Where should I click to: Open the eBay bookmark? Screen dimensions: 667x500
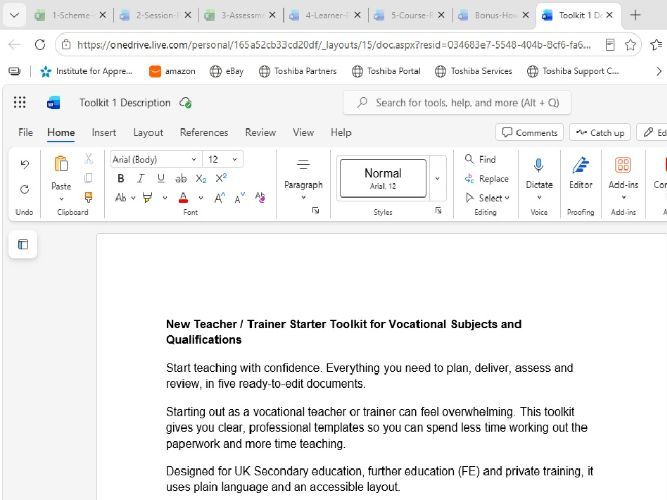[x=227, y=71]
